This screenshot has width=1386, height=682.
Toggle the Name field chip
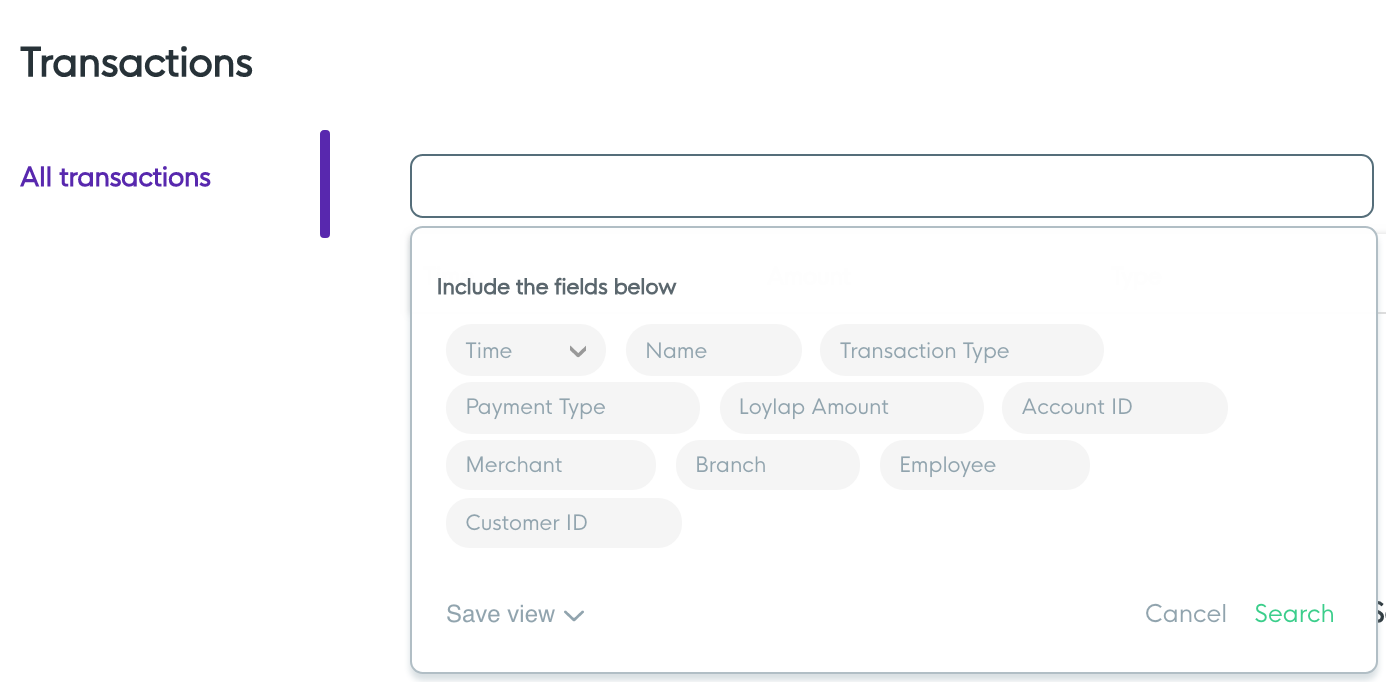coord(713,350)
